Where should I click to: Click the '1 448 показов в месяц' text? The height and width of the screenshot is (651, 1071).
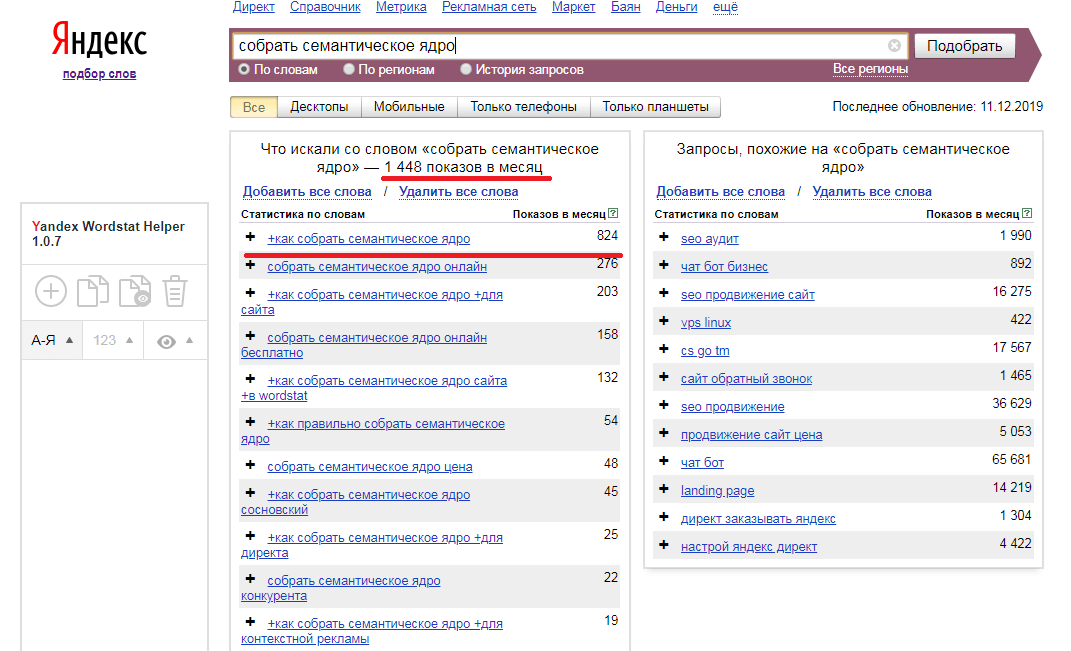click(464, 167)
